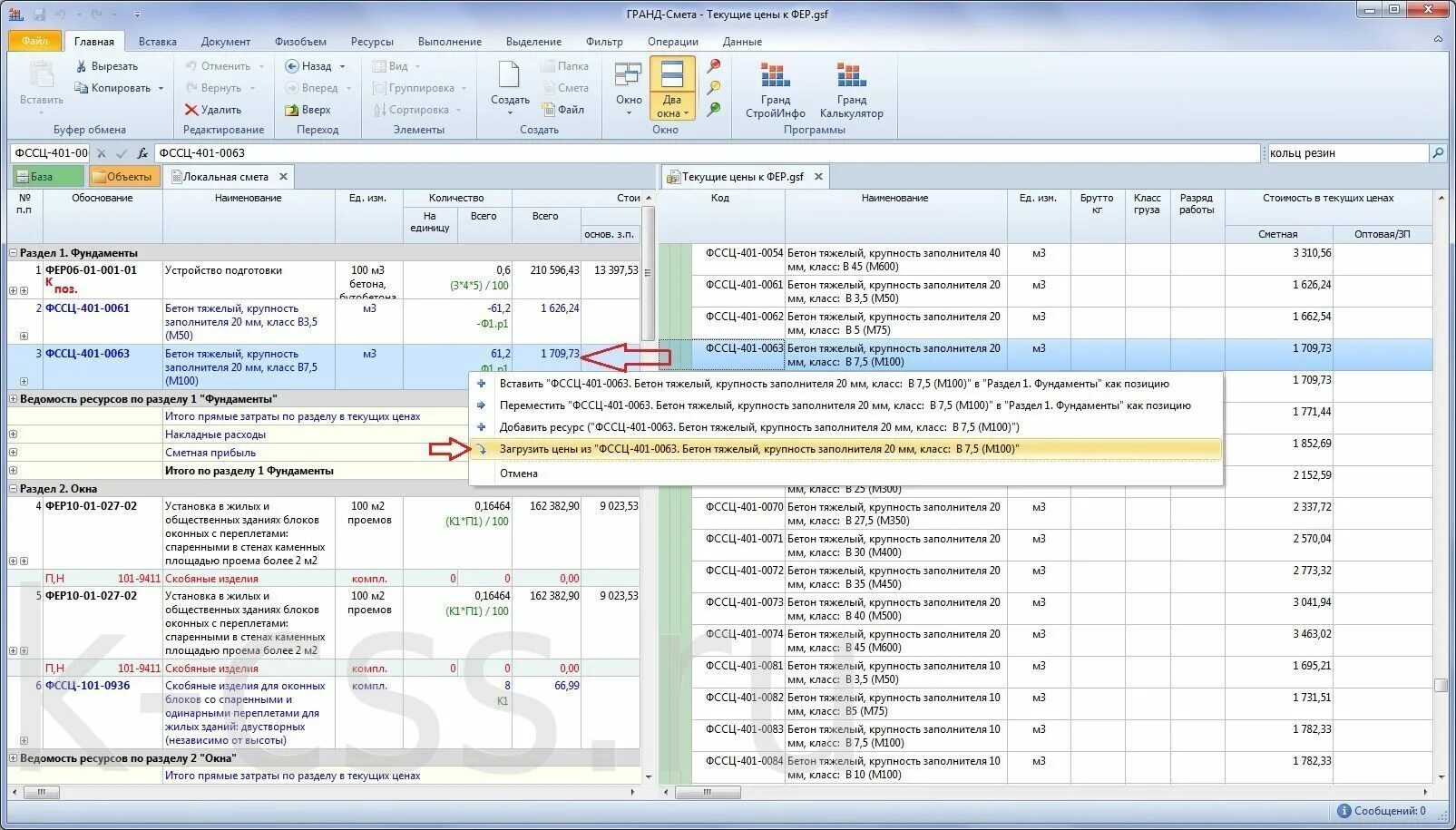The height and width of the screenshot is (830, 1456).
Task: Switch to the Объекты tab
Action: point(123,177)
